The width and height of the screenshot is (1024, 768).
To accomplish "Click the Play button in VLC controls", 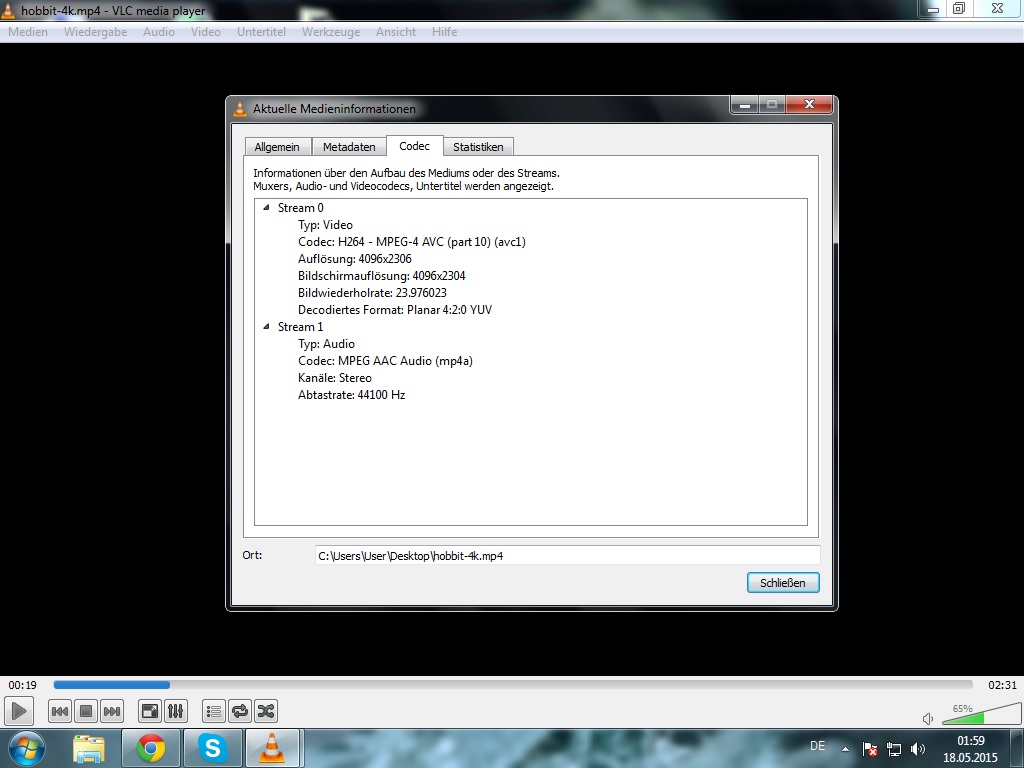I will (19, 711).
